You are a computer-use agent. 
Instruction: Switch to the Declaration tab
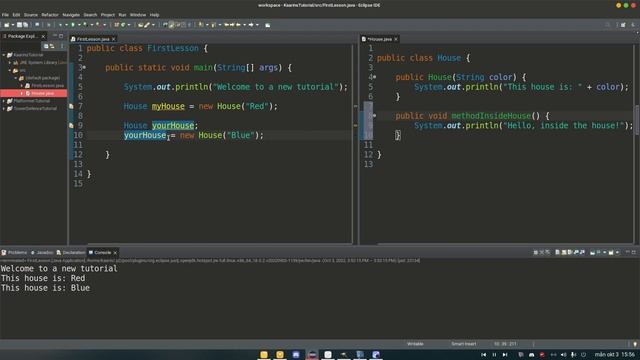click(x=71, y=253)
